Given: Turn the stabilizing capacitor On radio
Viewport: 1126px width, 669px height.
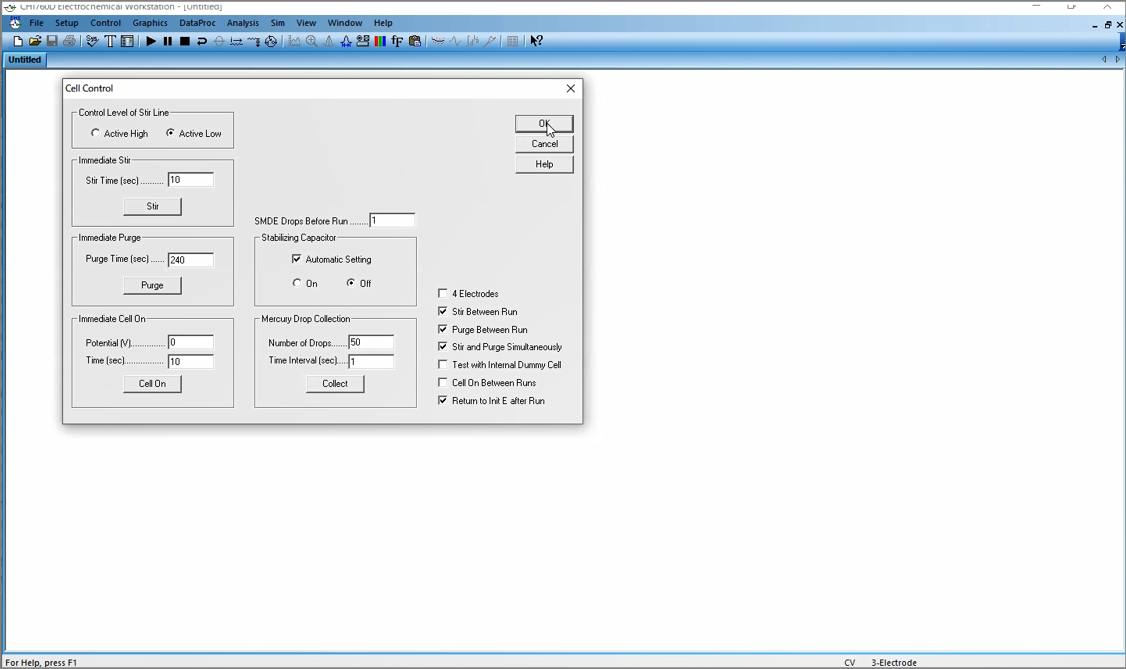Looking at the screenshot, I should 297,284.
